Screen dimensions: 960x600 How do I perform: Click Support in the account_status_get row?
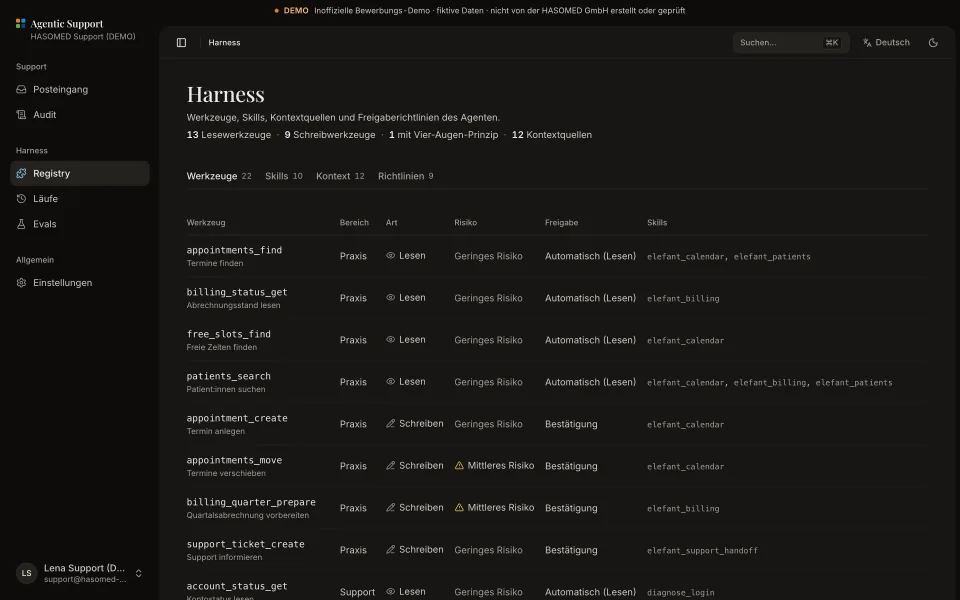coord(357,592)
